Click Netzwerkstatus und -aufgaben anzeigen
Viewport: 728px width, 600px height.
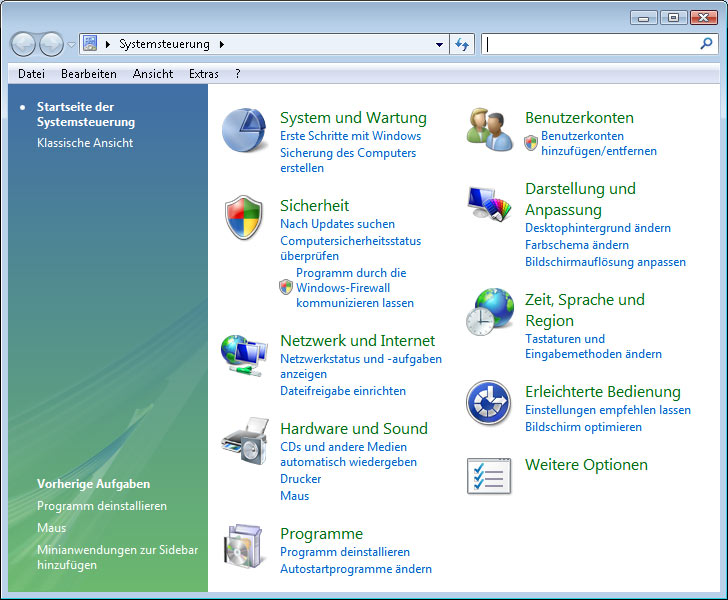[361, 366]
